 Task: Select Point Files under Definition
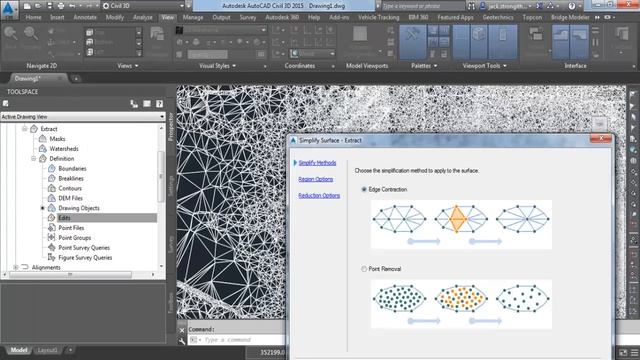[71, 228]
